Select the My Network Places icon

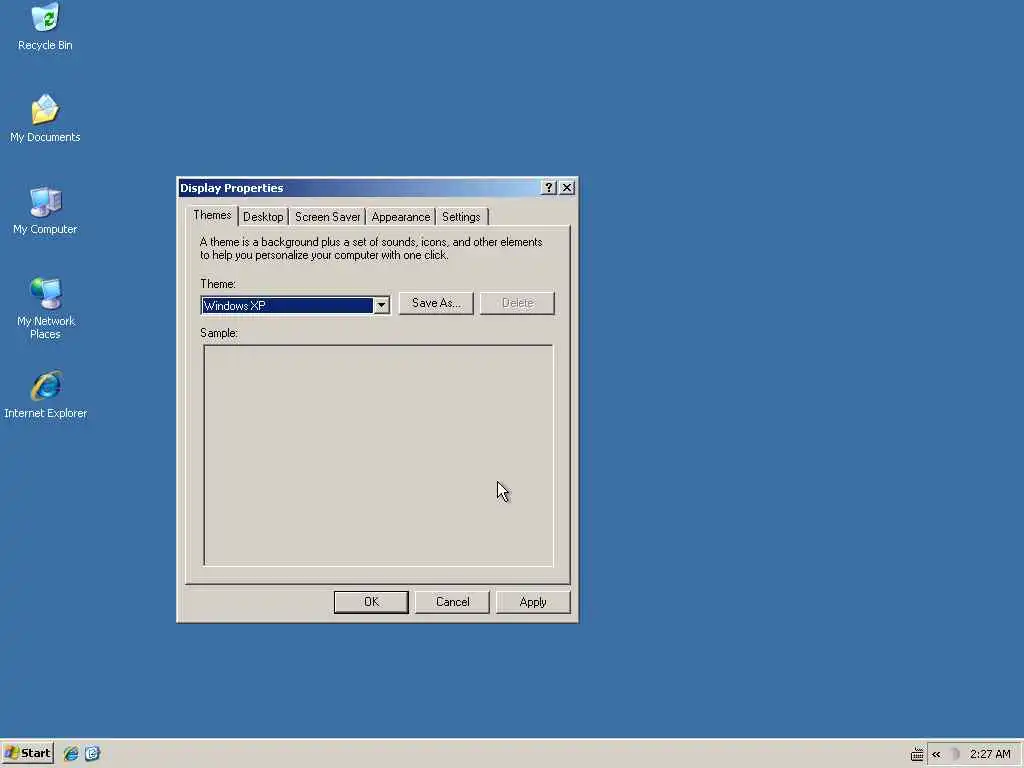45,308
